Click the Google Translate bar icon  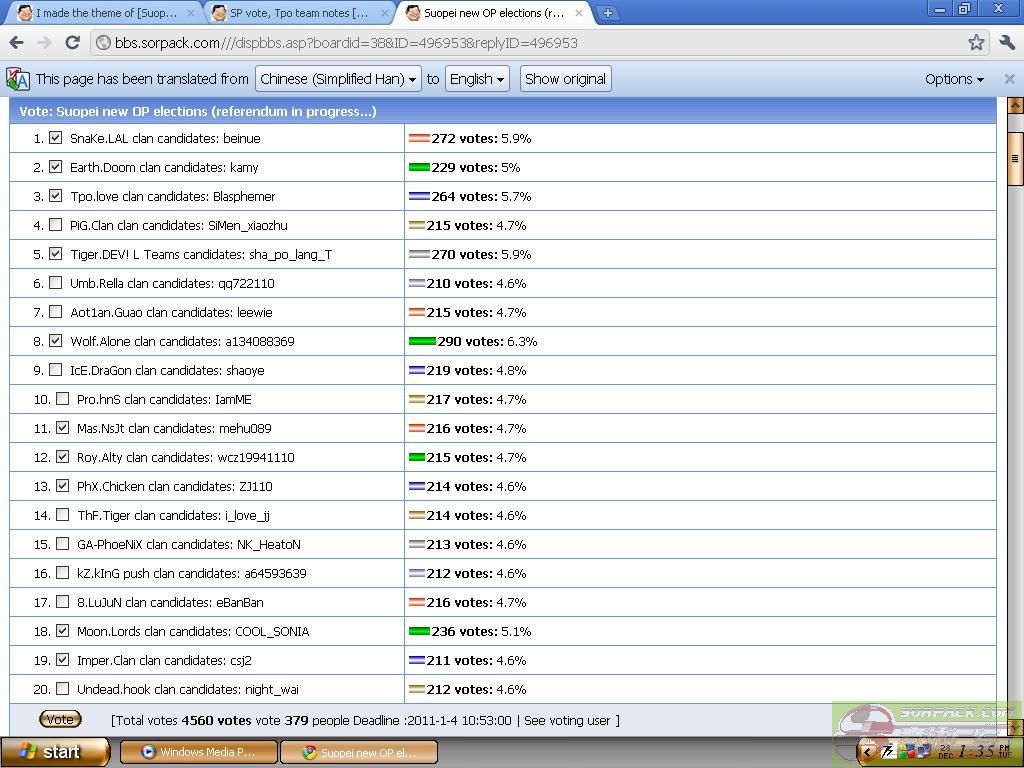(18, 79)
